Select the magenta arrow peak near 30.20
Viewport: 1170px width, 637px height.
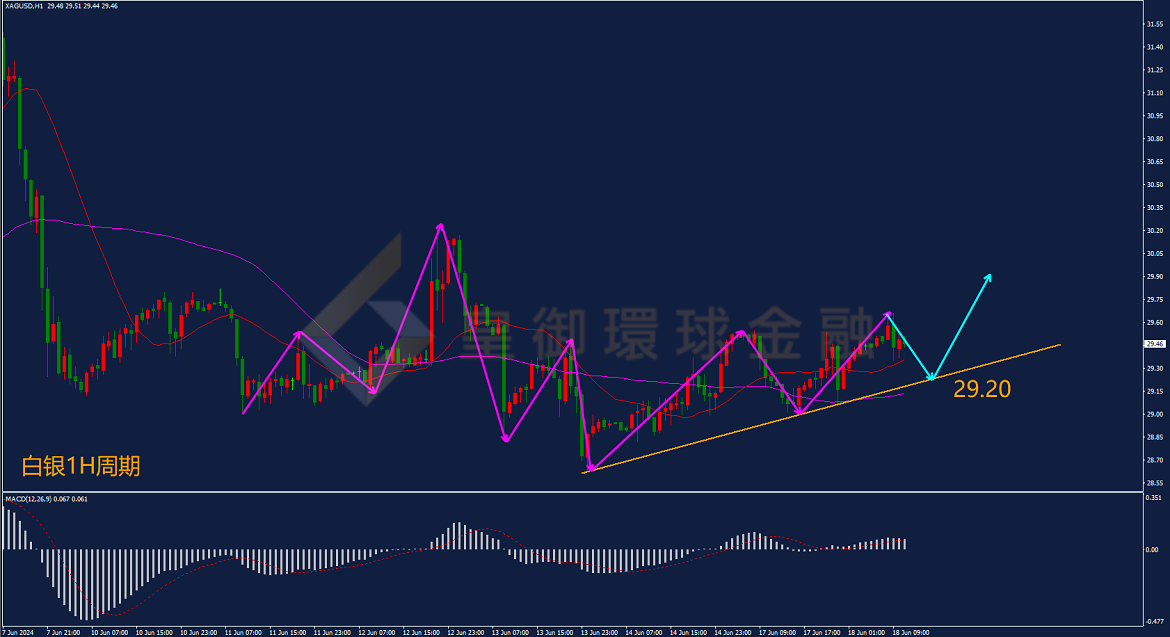(441, 225)
